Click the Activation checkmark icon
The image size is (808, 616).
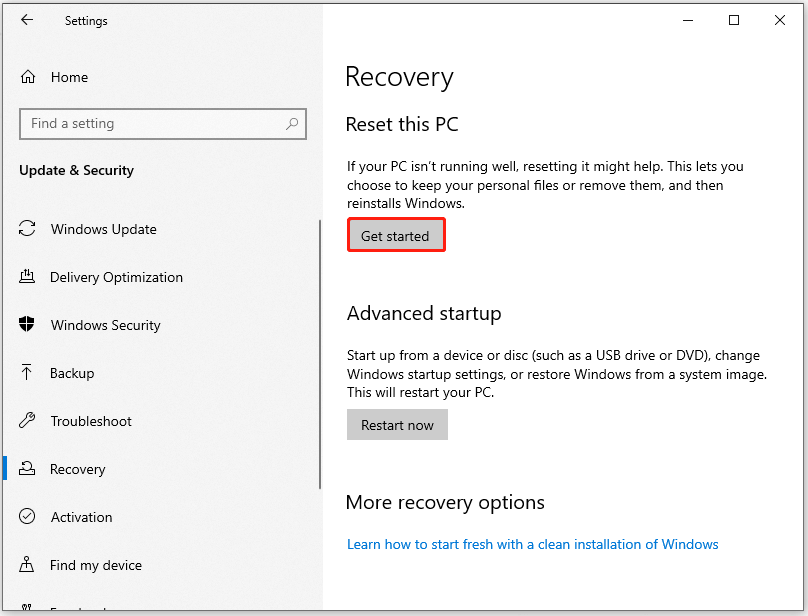(x=28, y=517)
